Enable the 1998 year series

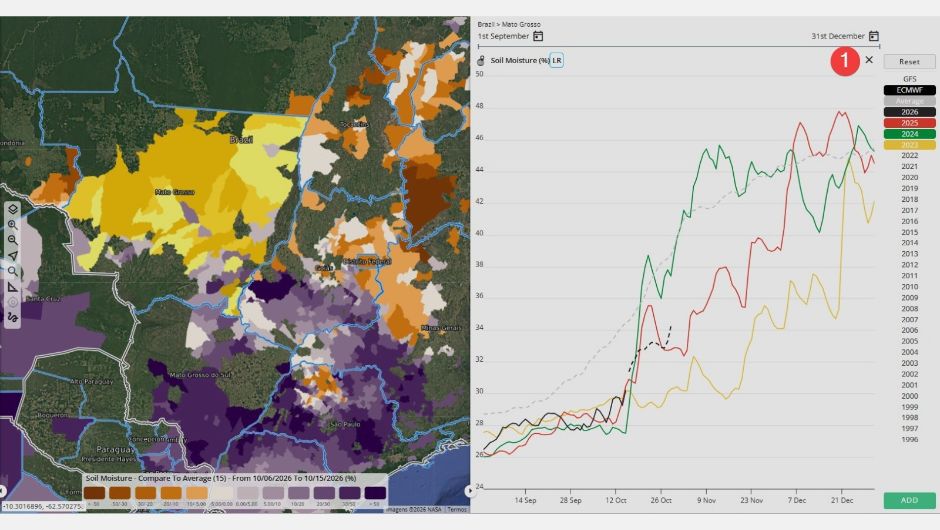coord(909,418)
